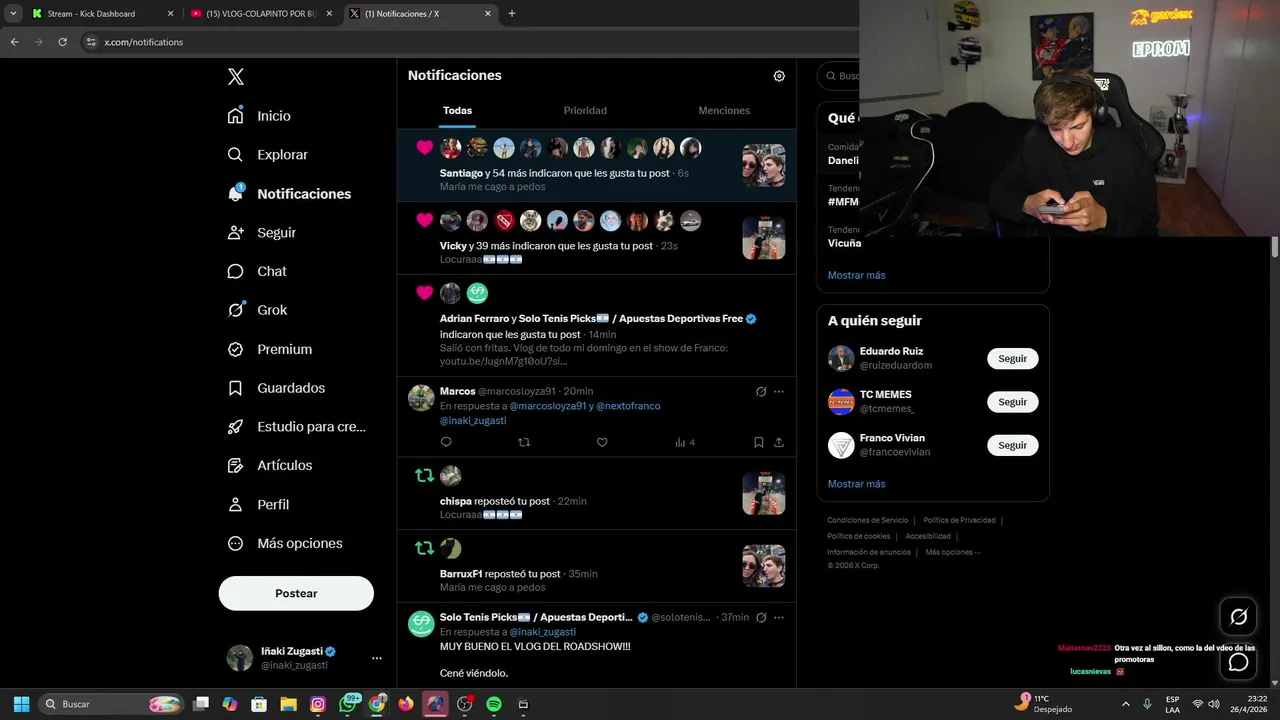Open Notificaciones in the sidebar
The width and height of the screenshot is (1280, 720).
coord(289,194)
